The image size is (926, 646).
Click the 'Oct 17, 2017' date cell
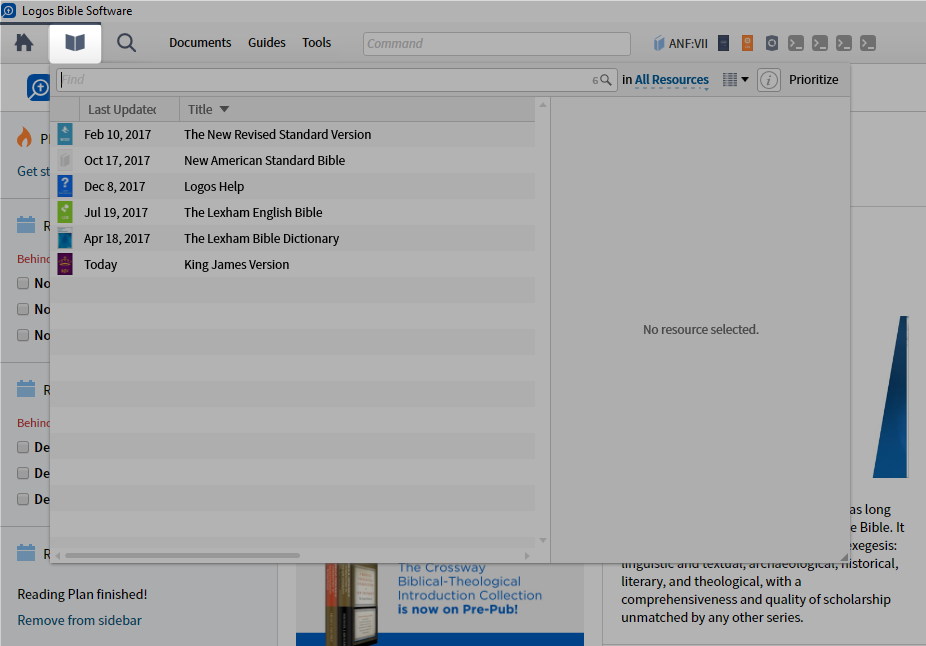tap(117, 161)
